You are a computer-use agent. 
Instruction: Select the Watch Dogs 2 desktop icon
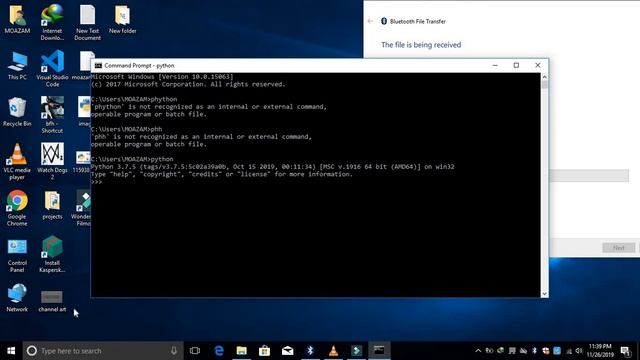coord(52,162)
